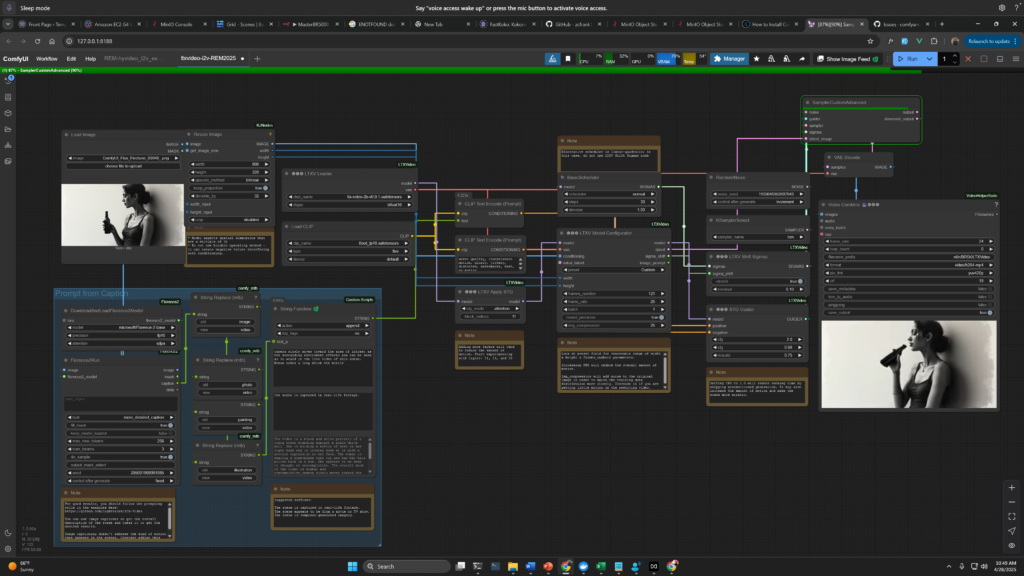The height and width of the screenshot is (576, 1024).
Task: Open the upscale_method dropdown in Resize Image
Action: click(229, 180)
